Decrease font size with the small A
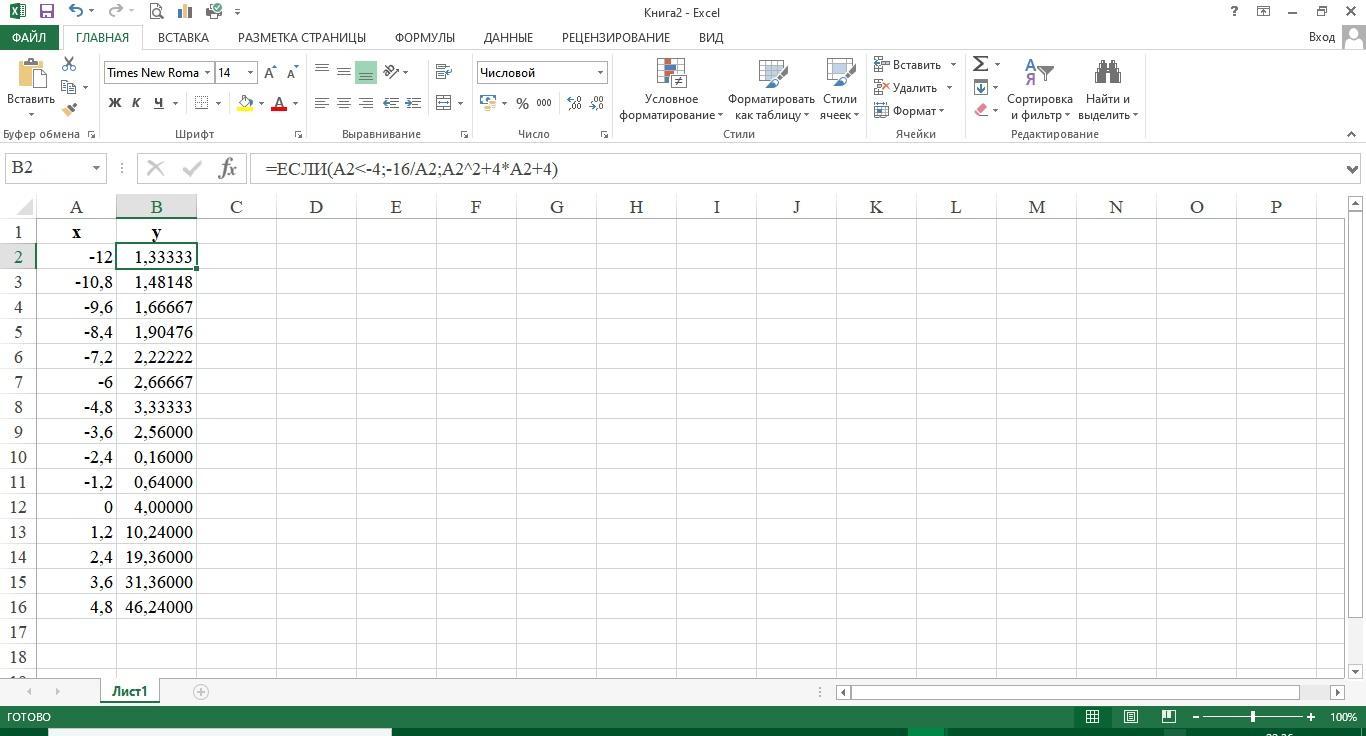1366x736 pixels. pyautogui.click(x=292, y=72)
